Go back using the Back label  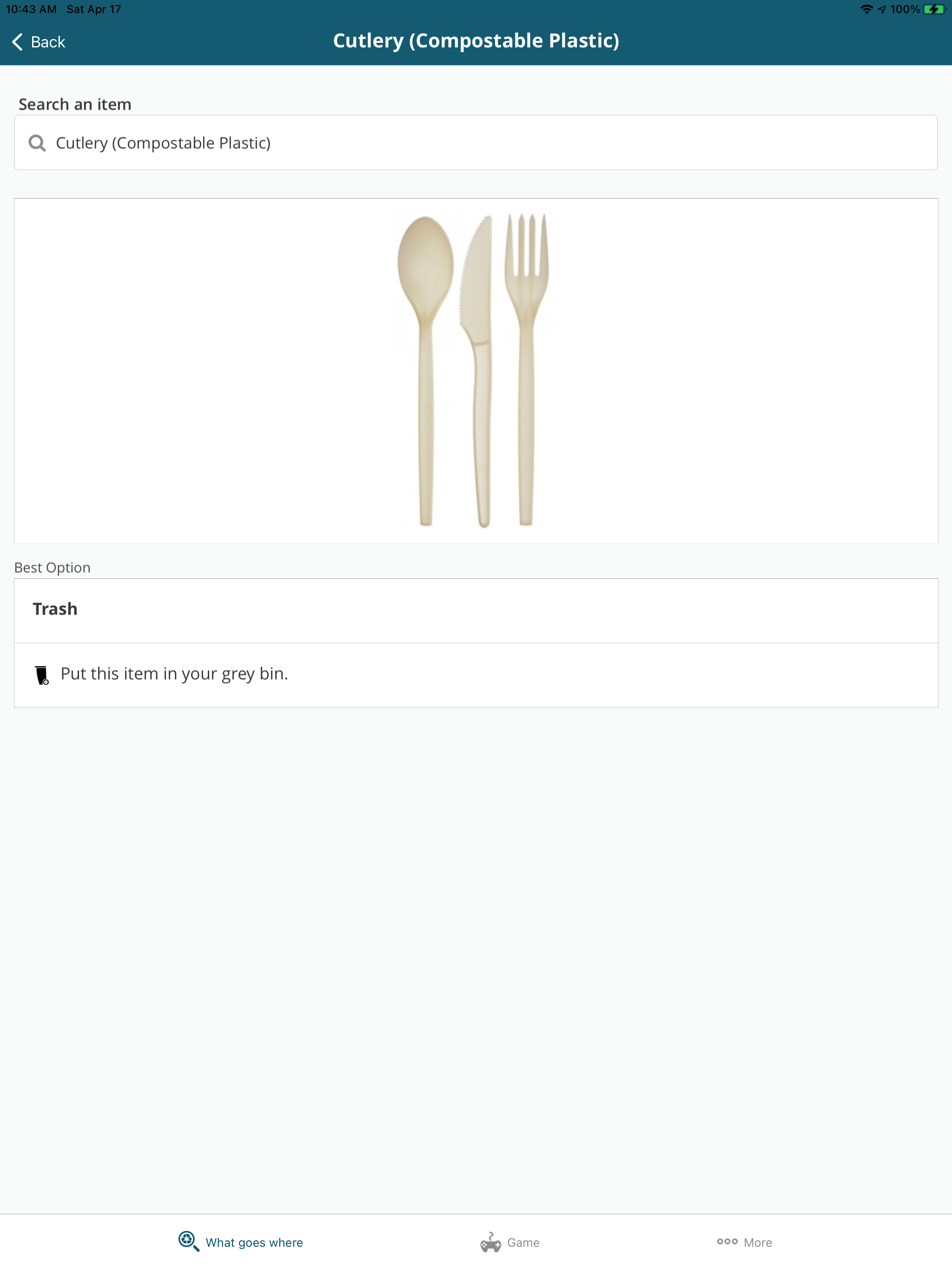pyautogui.click(x=48, y=42)
